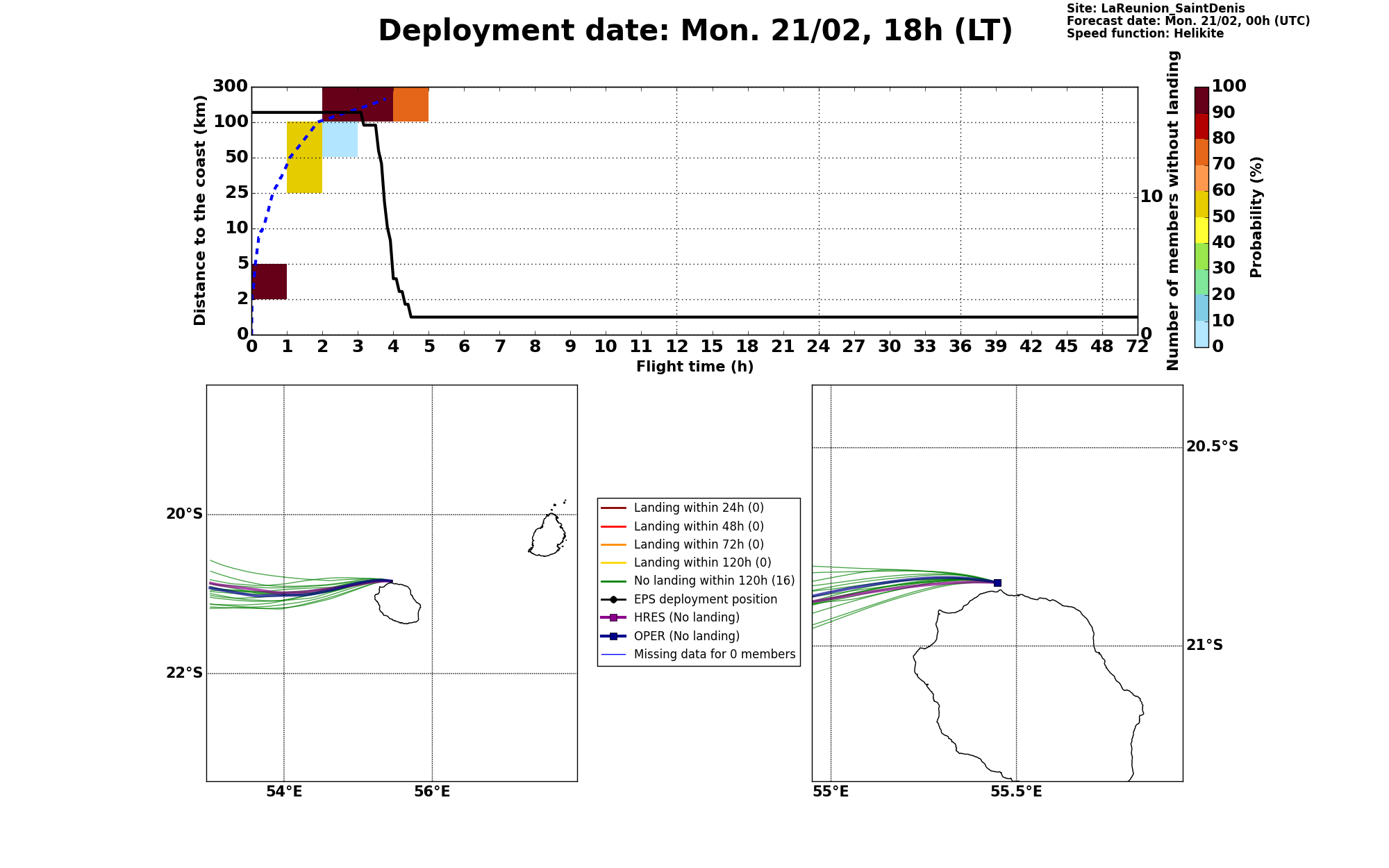Click the '54°E' longitude label

click(284, 792)
